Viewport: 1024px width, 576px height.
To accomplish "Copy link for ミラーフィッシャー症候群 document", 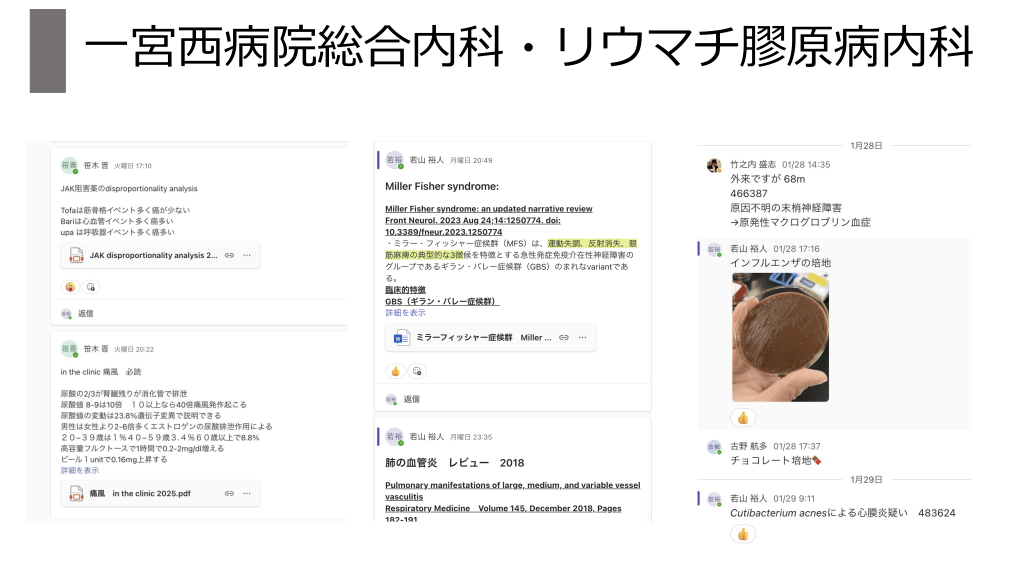I will tap(564, 338).
